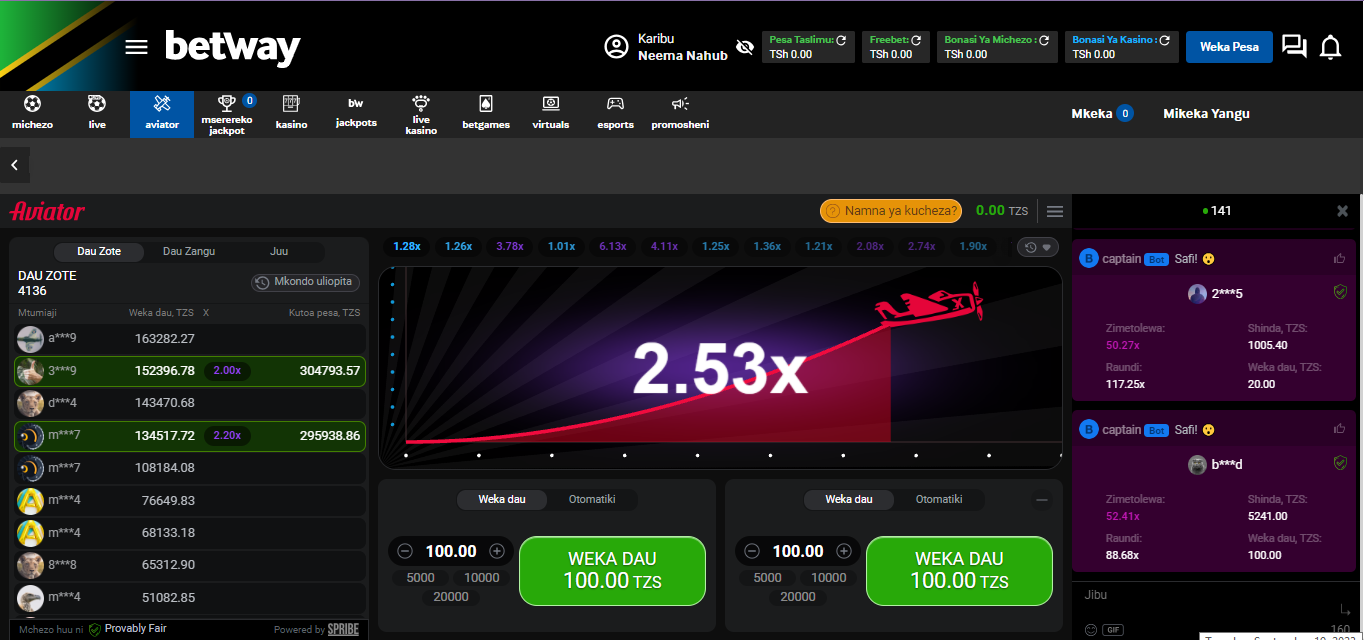Viewport: 1364px width, 640px height.
Task: Hide balance with the crossed-eye icon
Action: click(x=744, y=47)
